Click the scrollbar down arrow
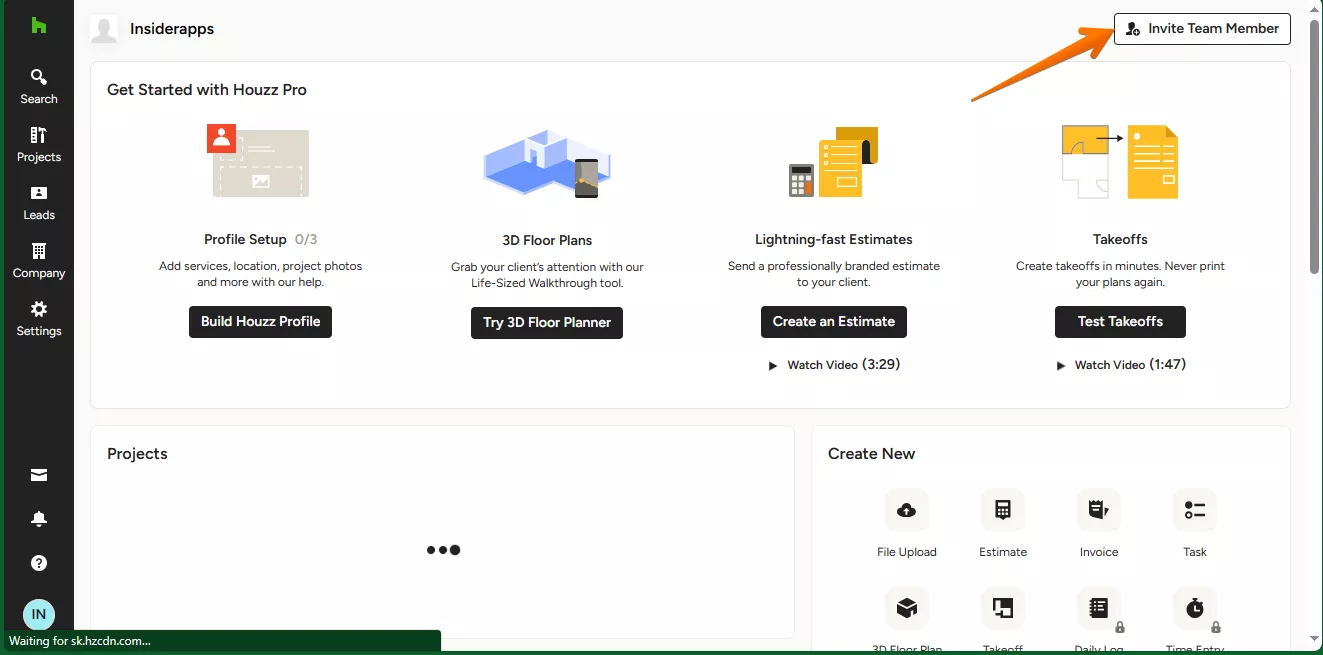 pos(1314,638)
